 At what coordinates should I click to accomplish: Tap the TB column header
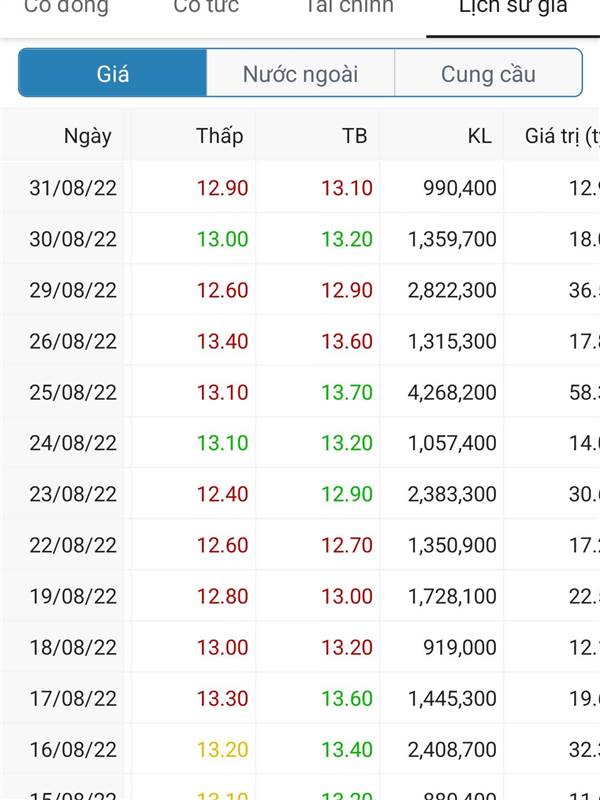[x=354, y=136]
